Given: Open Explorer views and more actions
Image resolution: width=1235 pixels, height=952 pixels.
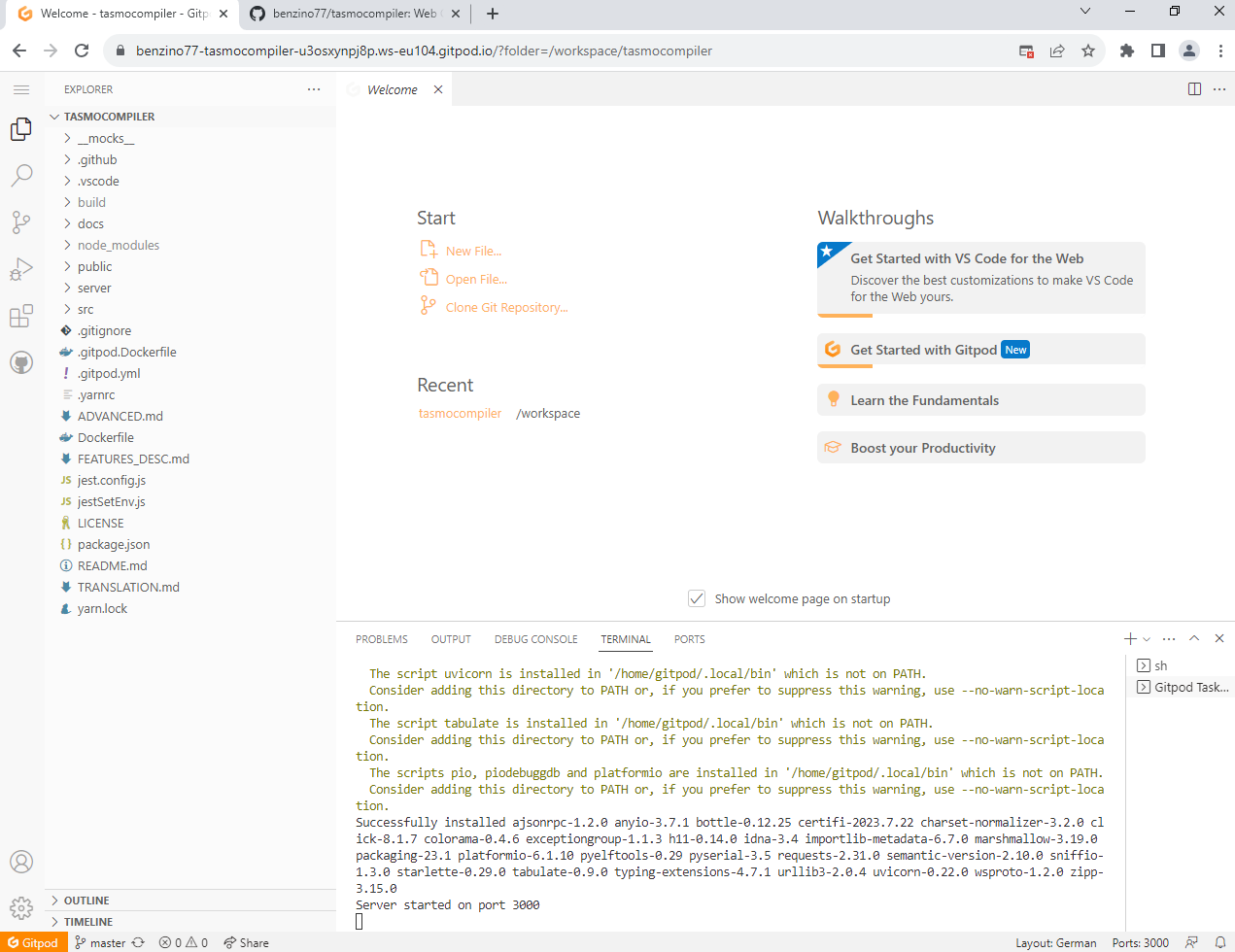Looking at the screenshot, I should click(314, 89).
